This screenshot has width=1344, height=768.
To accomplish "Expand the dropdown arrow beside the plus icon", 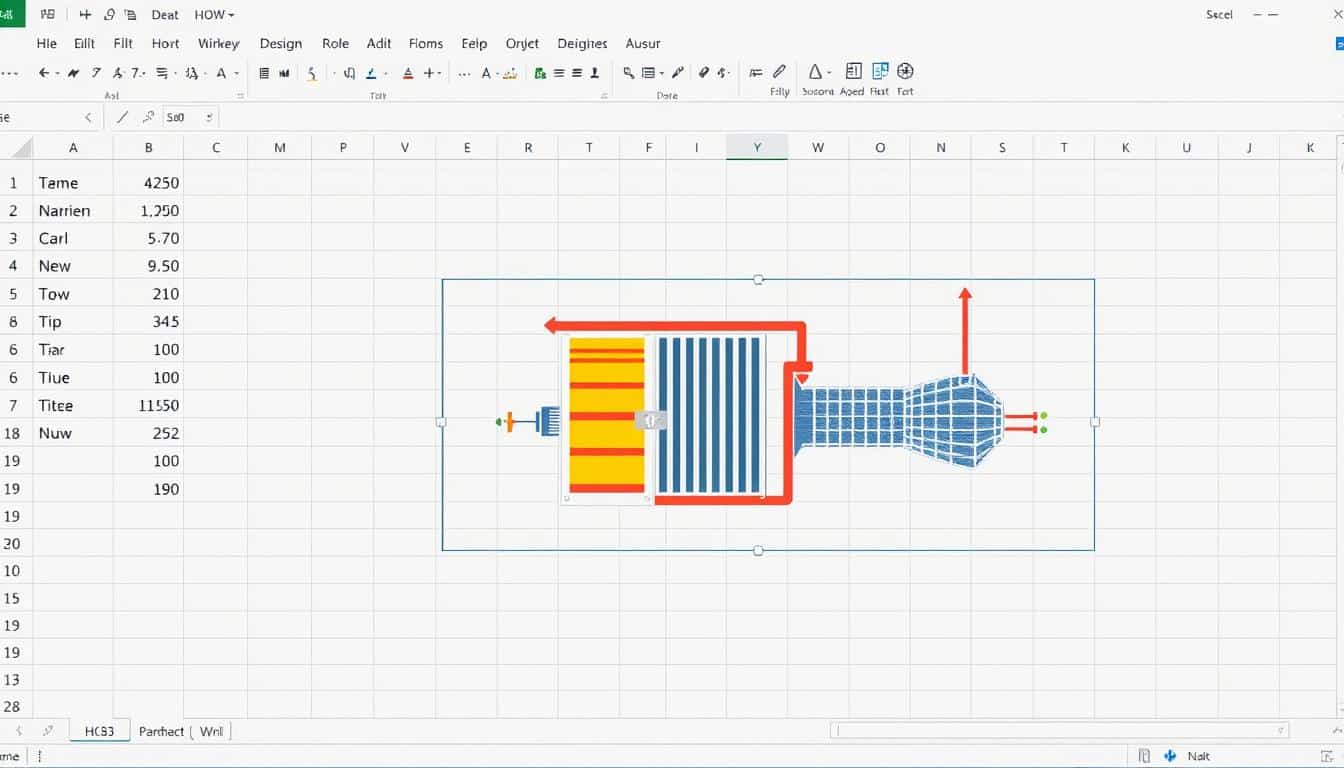I will click(x=439, y=74).
